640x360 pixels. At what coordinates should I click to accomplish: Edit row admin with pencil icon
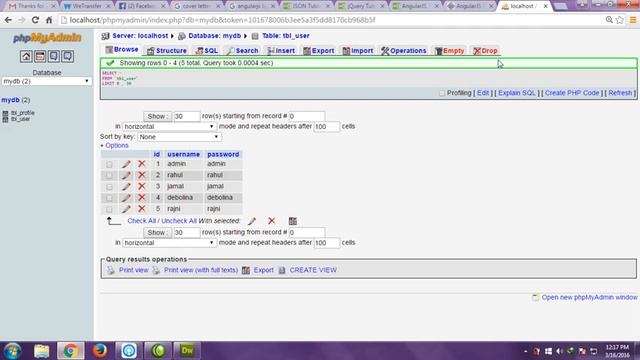126,164
